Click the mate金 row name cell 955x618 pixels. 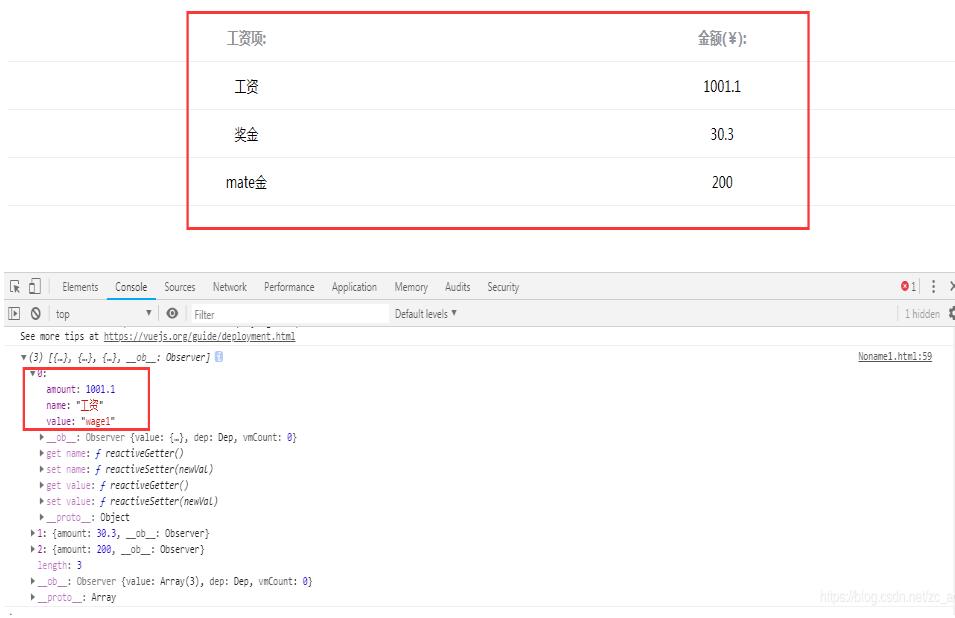(x=247, y=182)
